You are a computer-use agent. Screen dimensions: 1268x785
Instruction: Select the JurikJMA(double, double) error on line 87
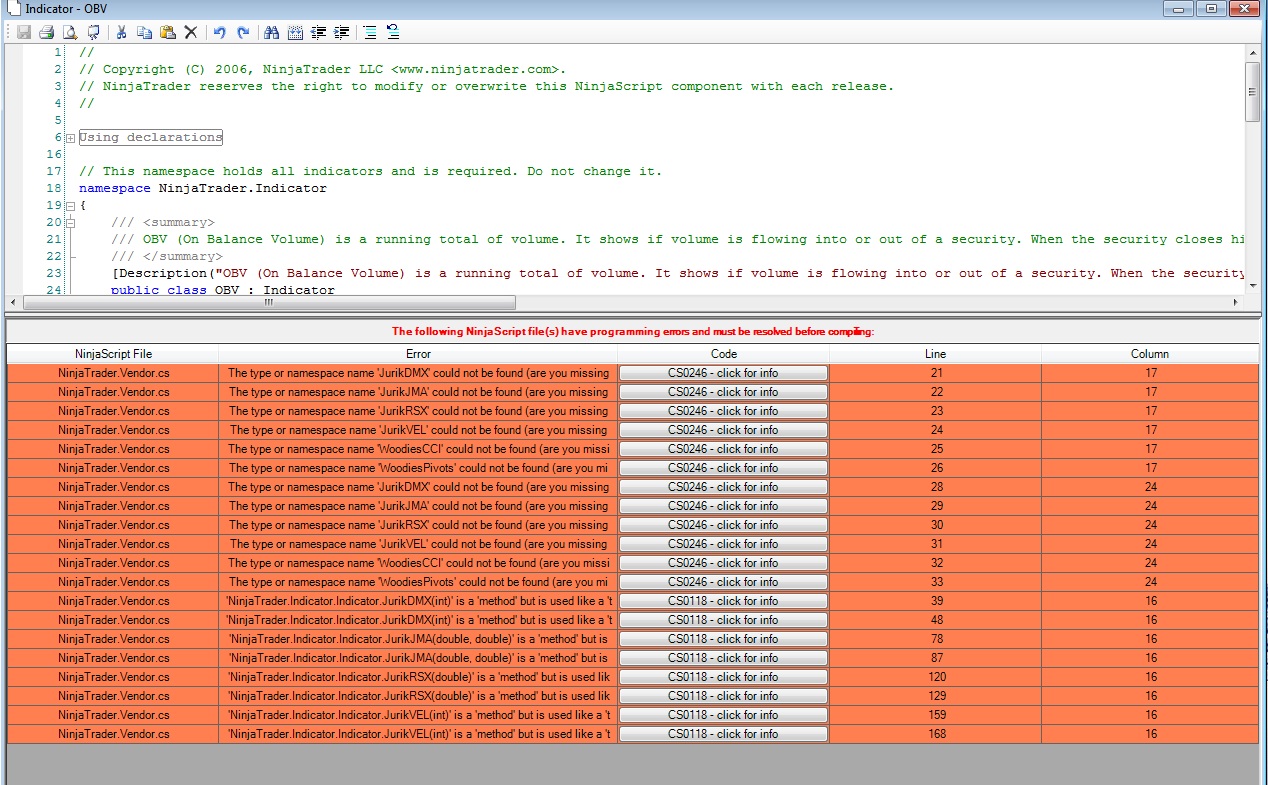point(418,658)
